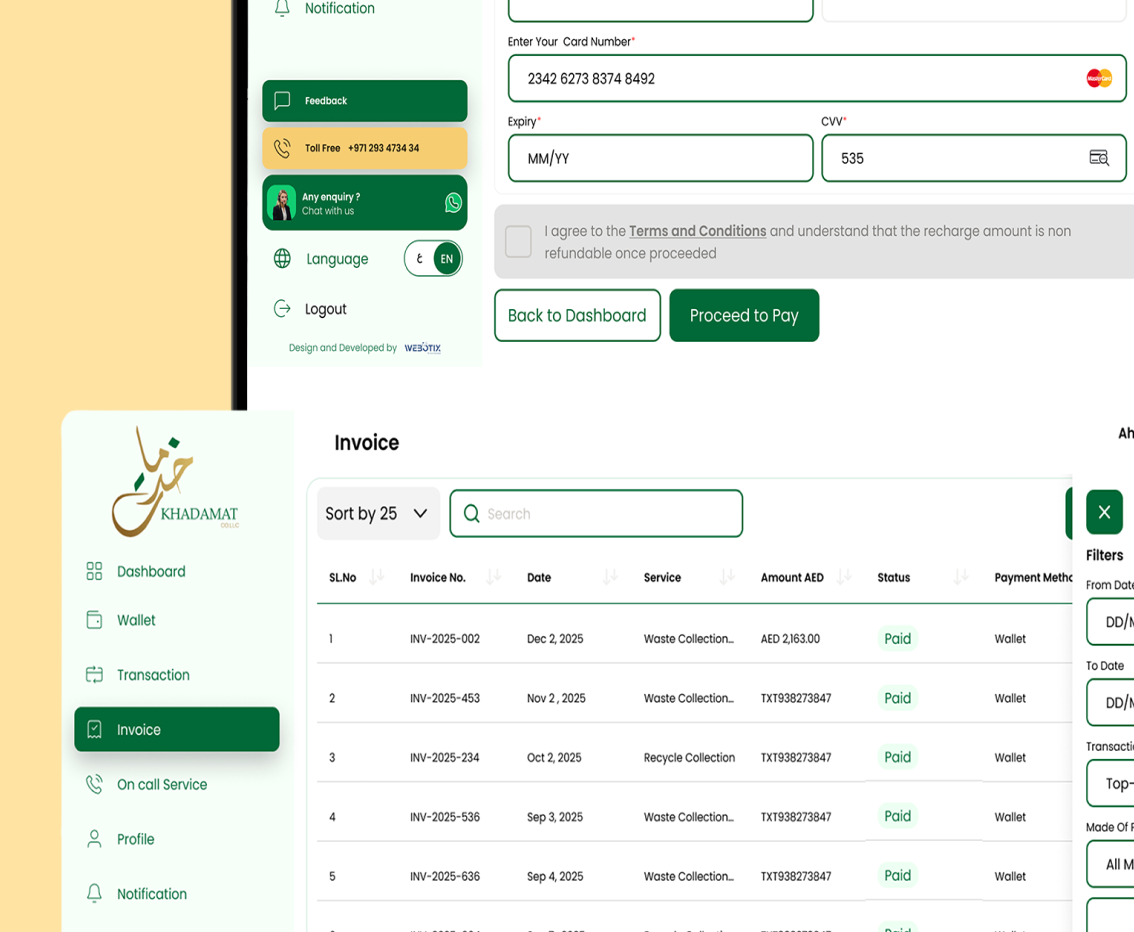Viewport: 1134px width, 932px height.
Task: Toggle the EN language option
Action: [x=445, y=258]
